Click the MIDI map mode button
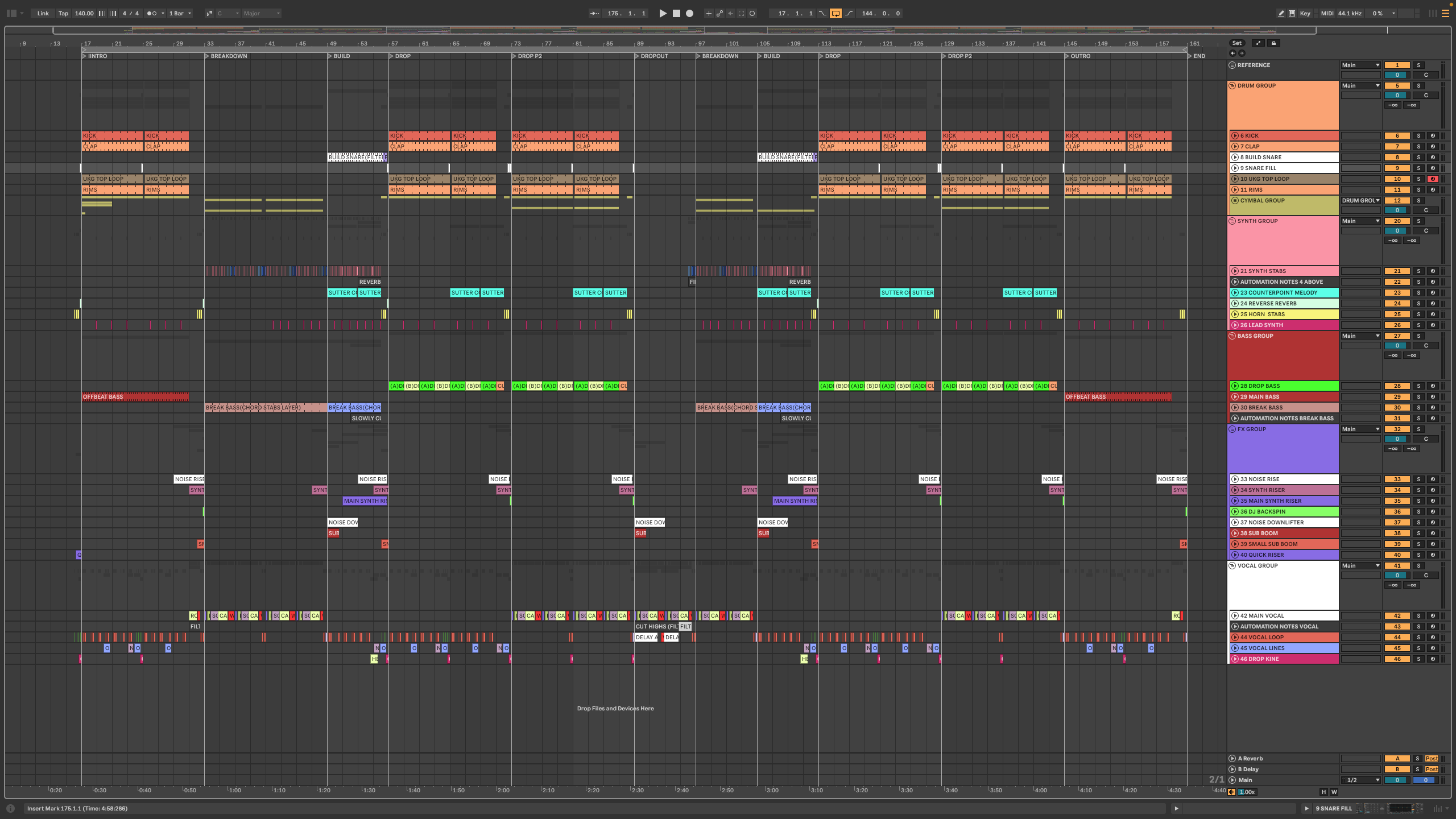 point(1327,13)
